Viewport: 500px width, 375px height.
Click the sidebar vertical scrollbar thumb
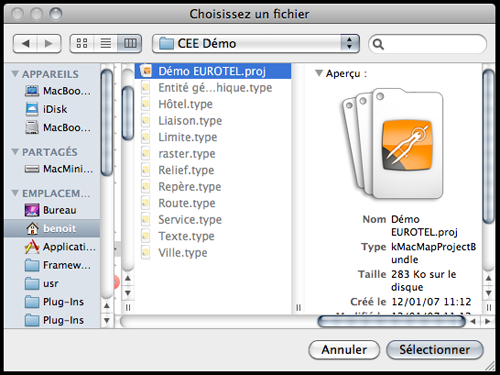(x=107, y=122)
